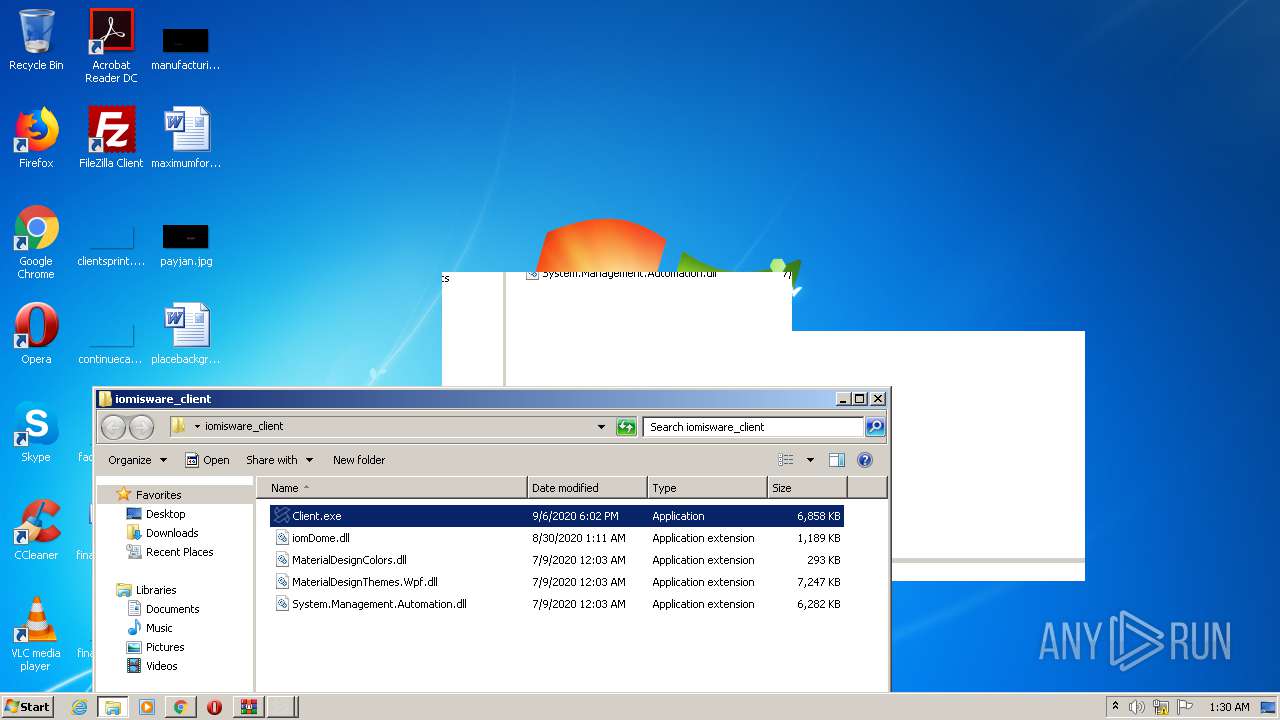Select the placebackgr Word document icon
This screenshot has width=1280, height=720.
pos(186,334)
